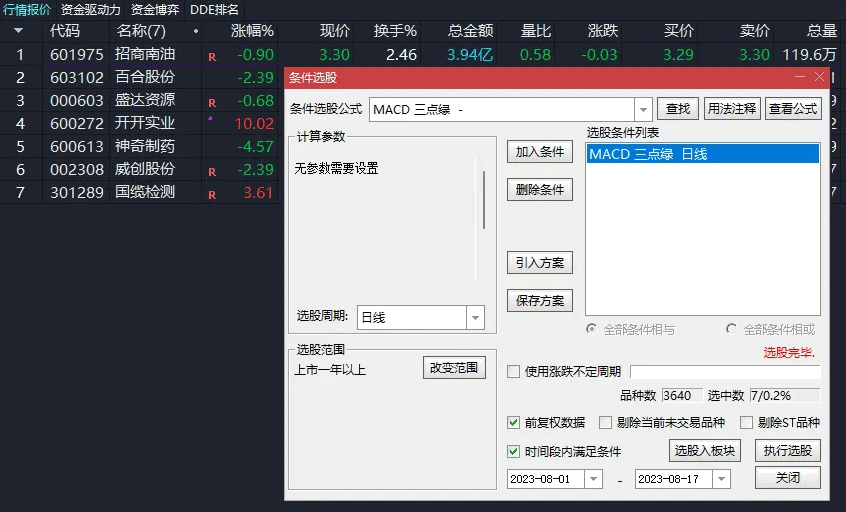Click the 计算参数 panel scrollbar
The width and height of the screenshot is (846, 512).
tap(483, 200)
